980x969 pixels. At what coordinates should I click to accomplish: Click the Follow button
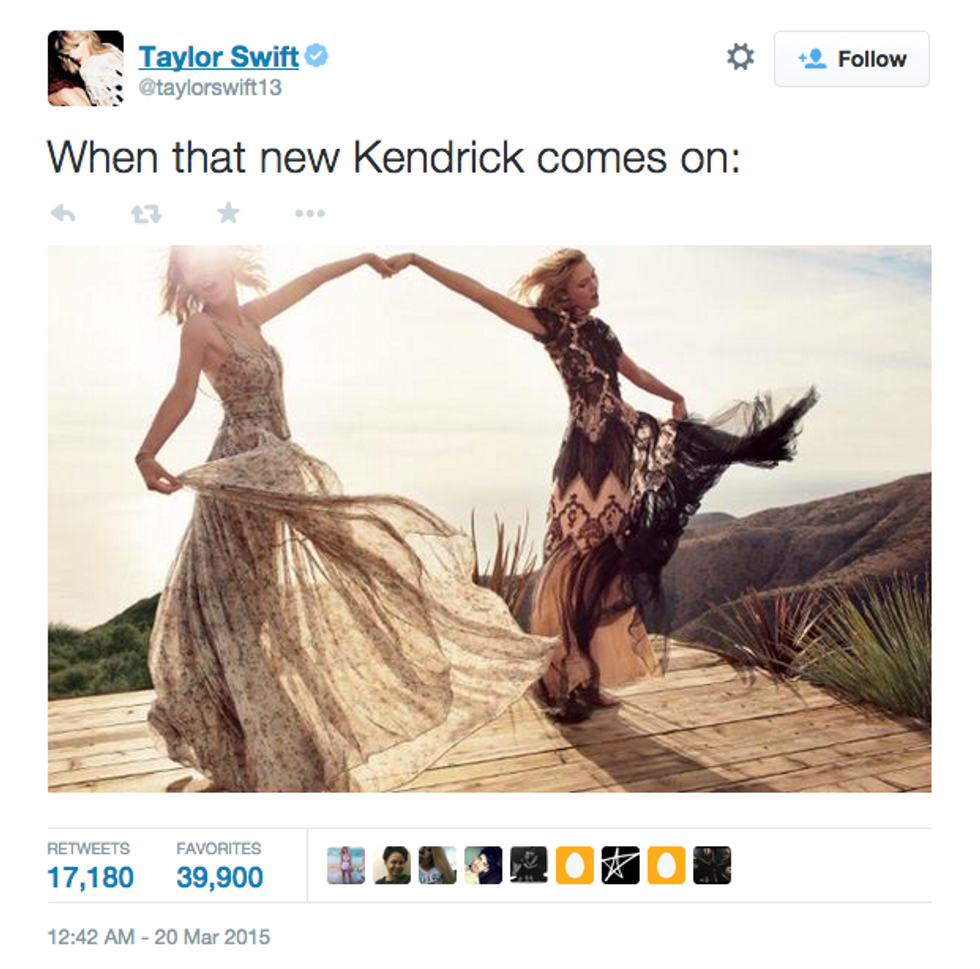[851, 59]
